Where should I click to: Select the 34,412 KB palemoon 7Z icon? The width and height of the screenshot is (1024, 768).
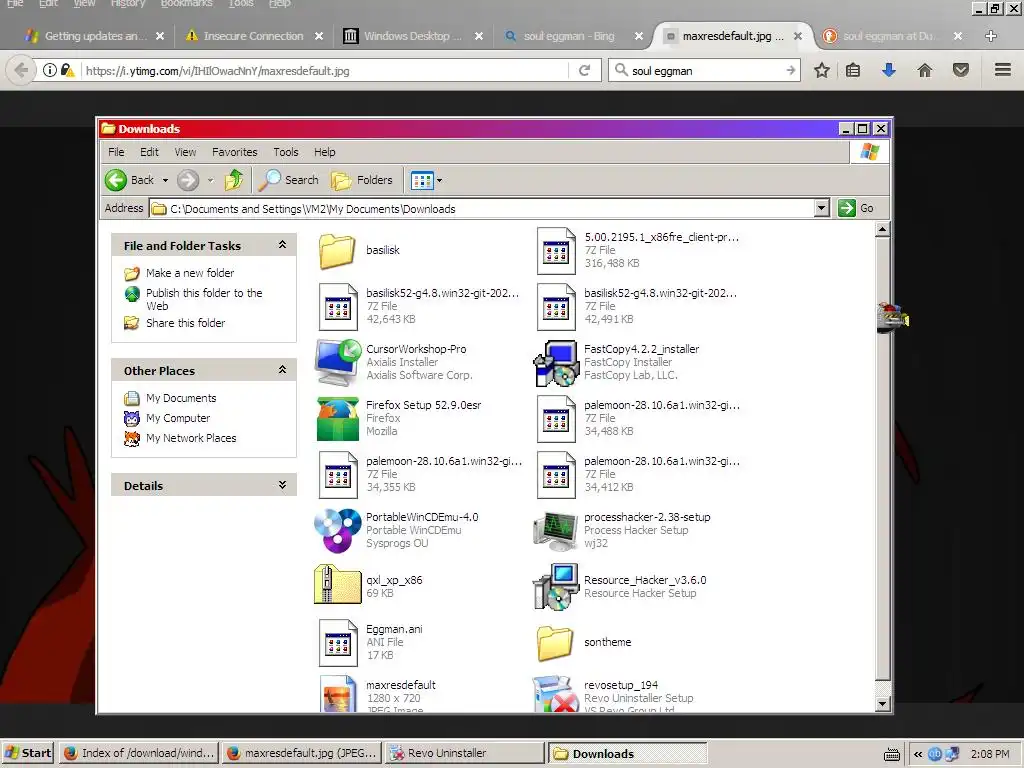point(556,475)
